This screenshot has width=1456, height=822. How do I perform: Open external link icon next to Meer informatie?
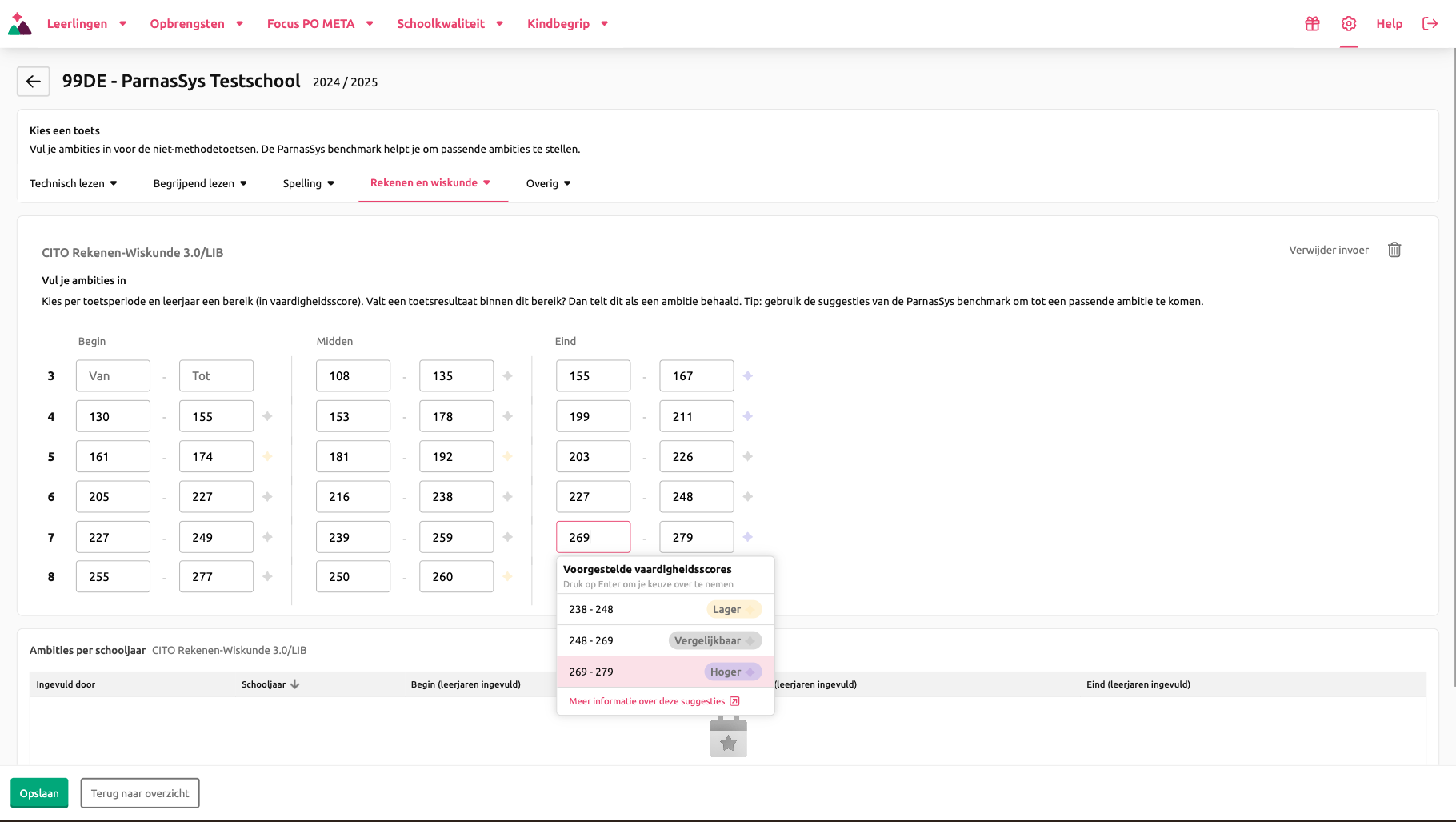point(734,701)
